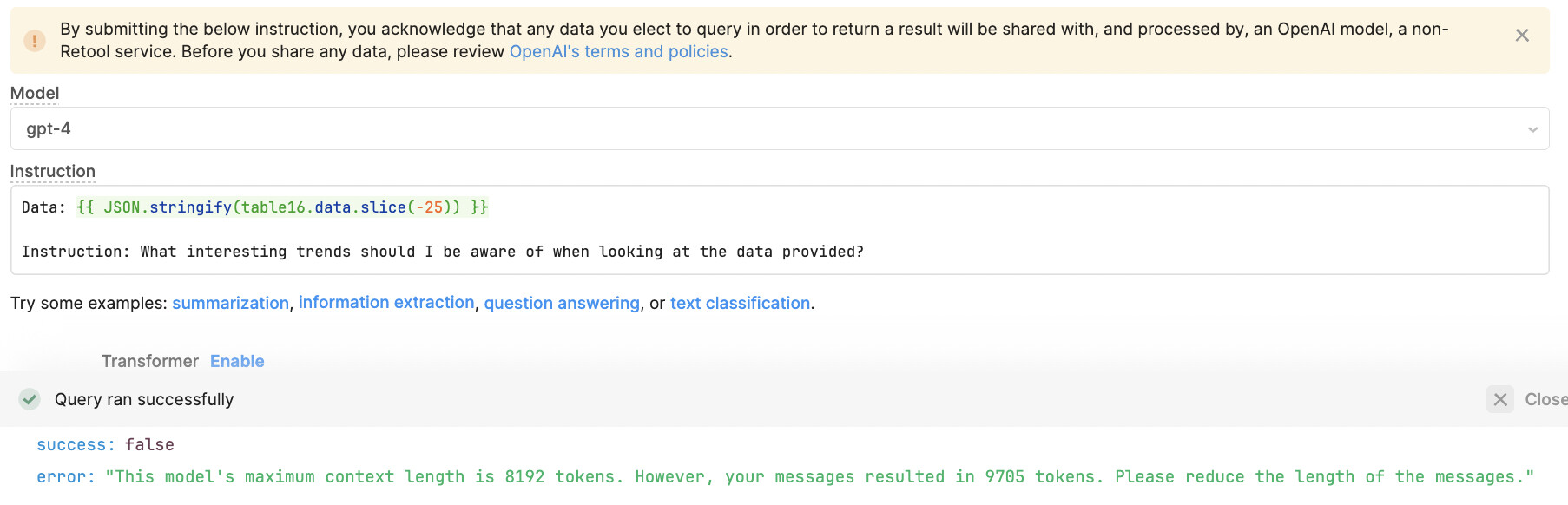Try the question answering example
Screen dimensions: 1568x505
click(x=562, y=304)
